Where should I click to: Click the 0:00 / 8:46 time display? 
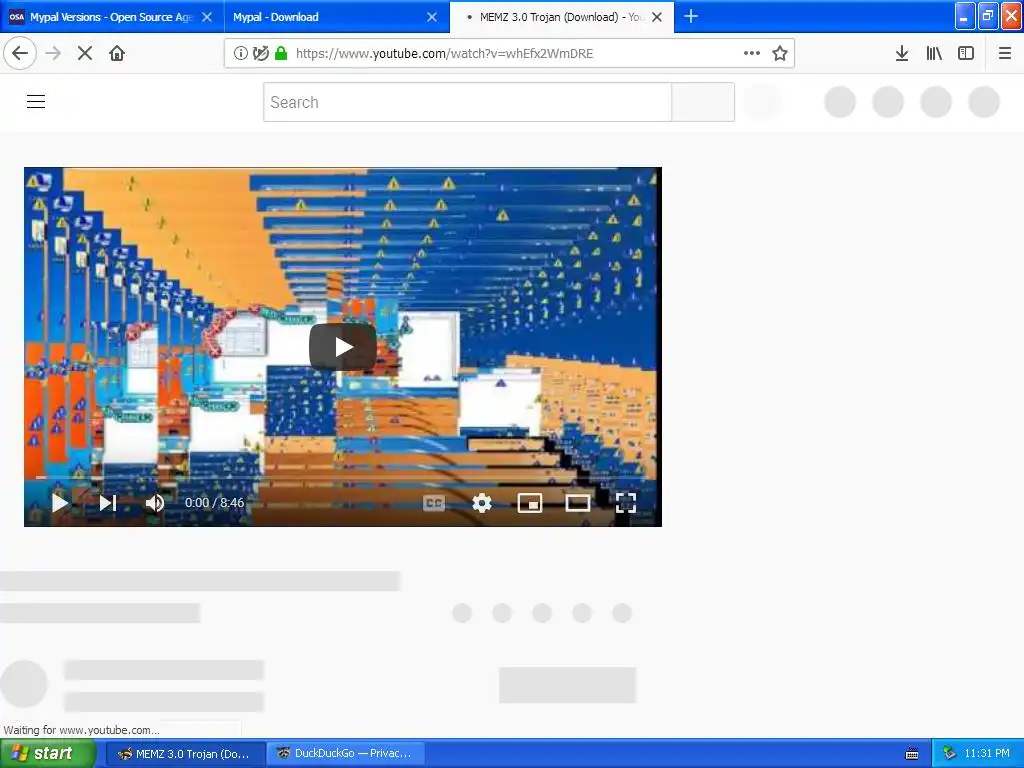(x=214, y=503)
